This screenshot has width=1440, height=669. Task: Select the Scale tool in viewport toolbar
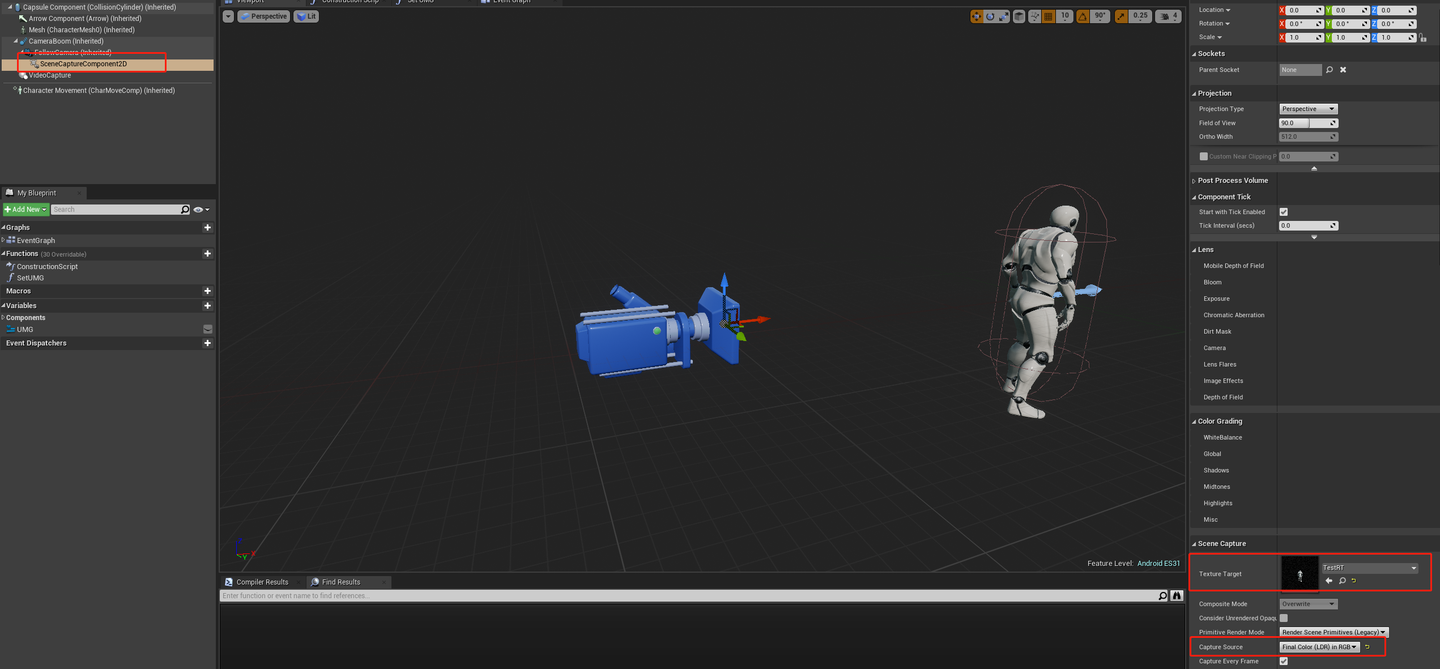pos(1005,16)
